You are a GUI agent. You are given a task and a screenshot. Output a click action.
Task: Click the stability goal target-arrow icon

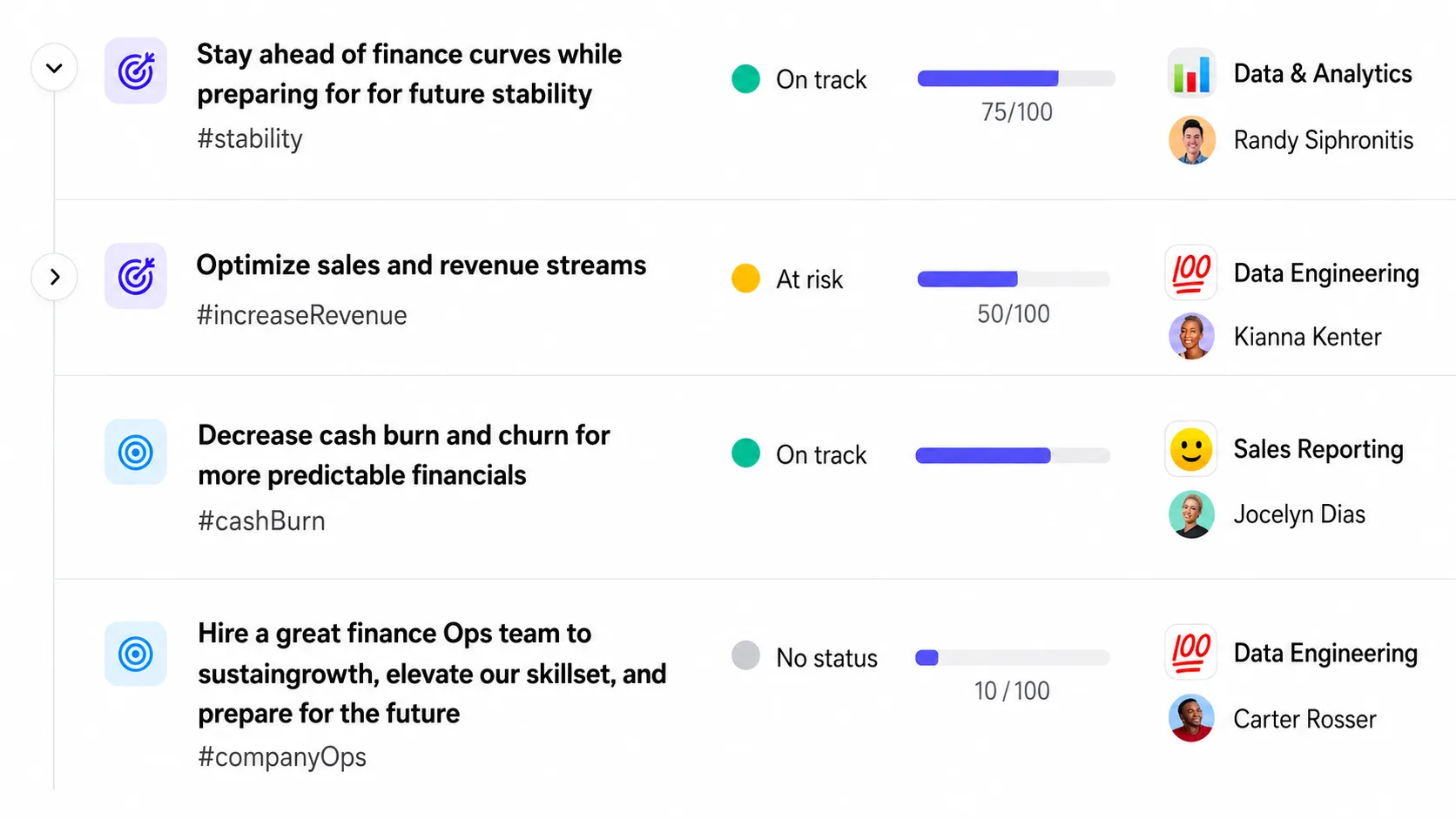click(x=136, y=70)
